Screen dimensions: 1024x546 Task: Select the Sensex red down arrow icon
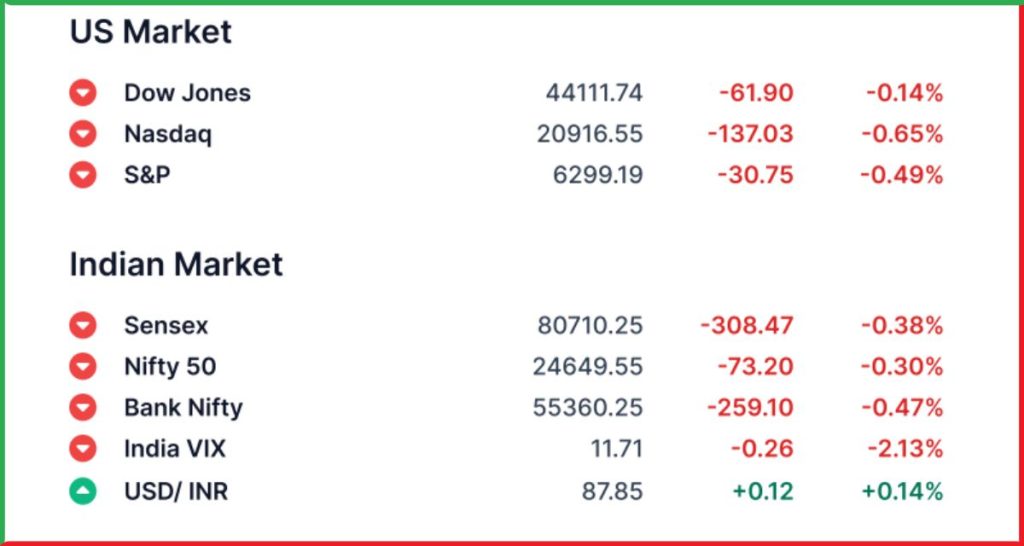[x=83, y=325]
